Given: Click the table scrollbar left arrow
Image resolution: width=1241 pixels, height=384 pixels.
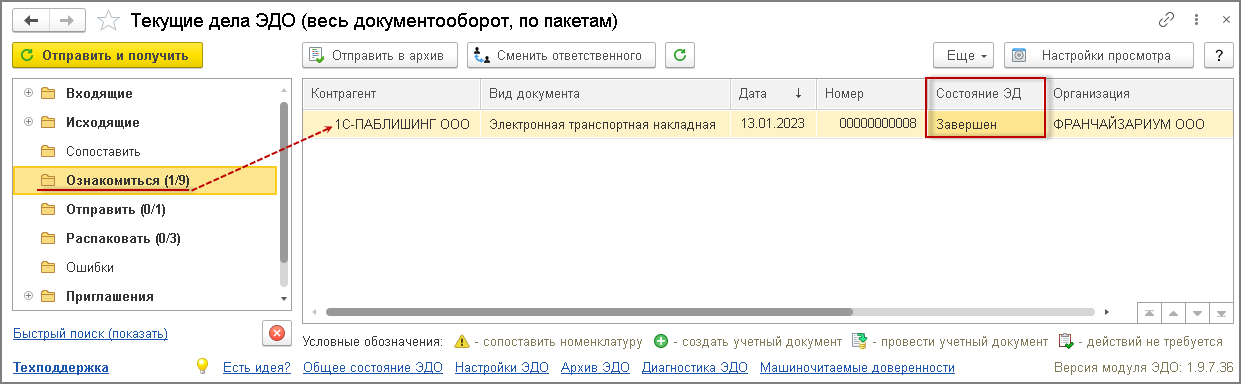Looking at the screenshot, I should point(314,313).
